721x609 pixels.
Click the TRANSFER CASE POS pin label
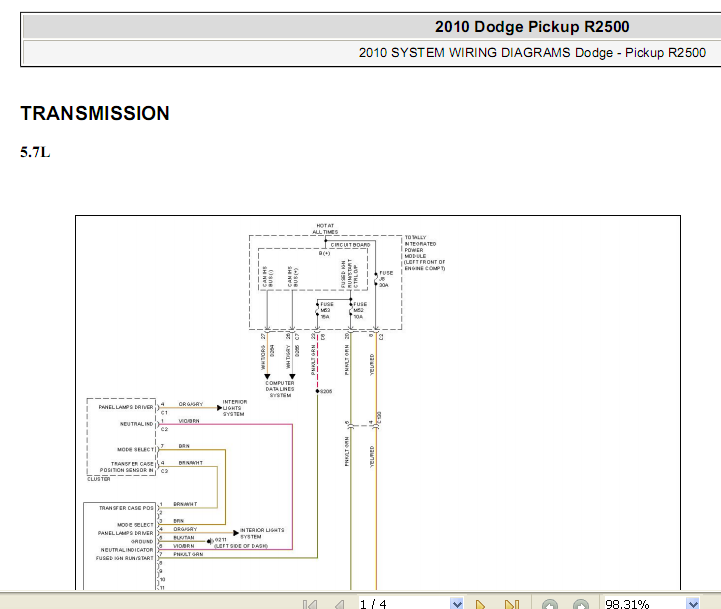[126, 508]
